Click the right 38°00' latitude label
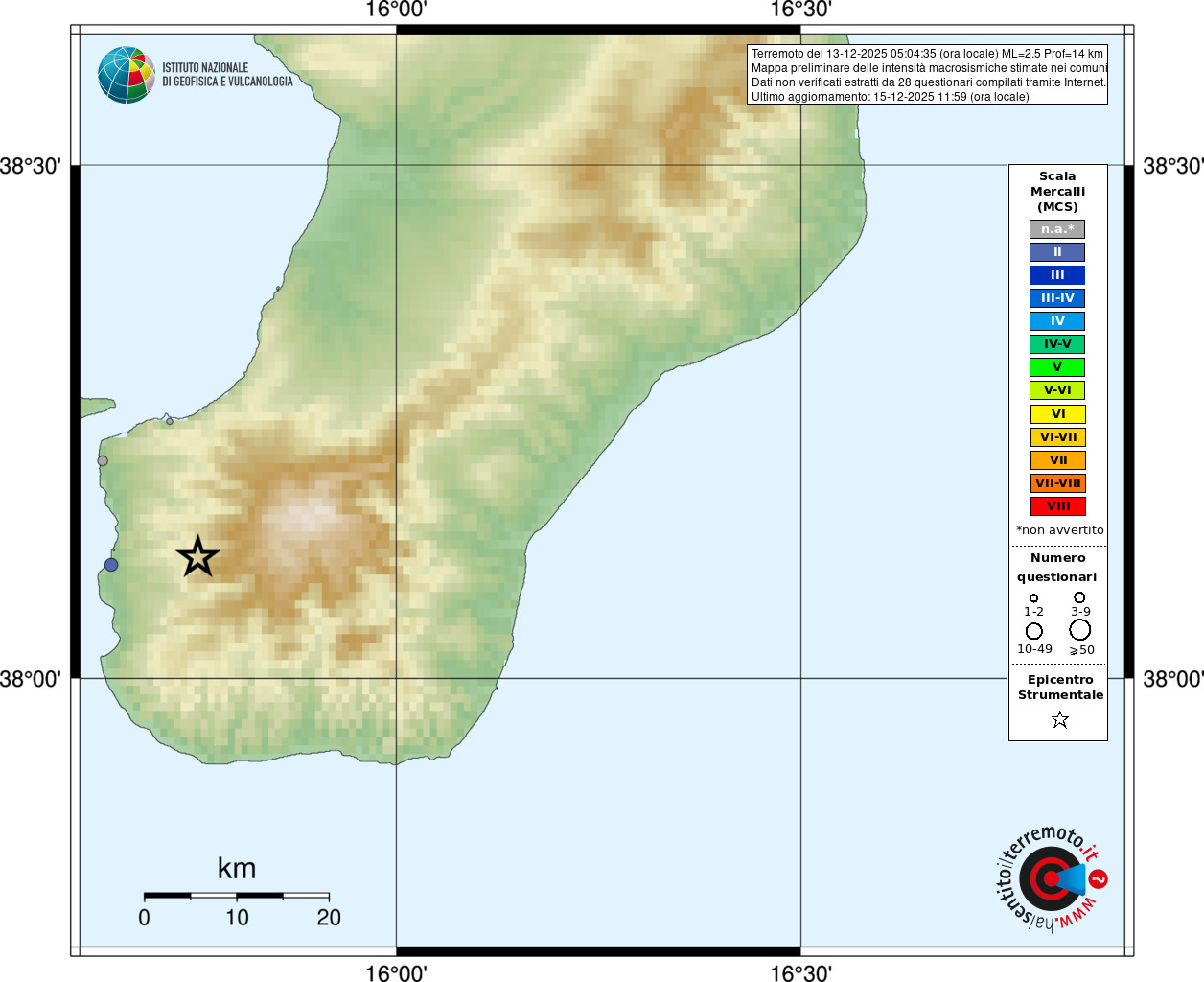 point(1173,679)
